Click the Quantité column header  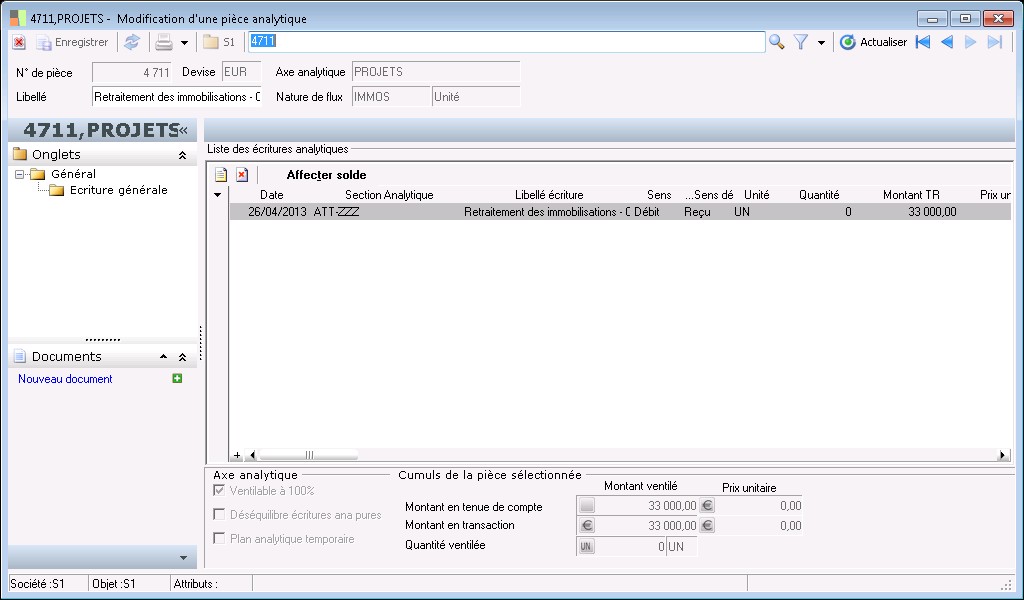[819, 195]
